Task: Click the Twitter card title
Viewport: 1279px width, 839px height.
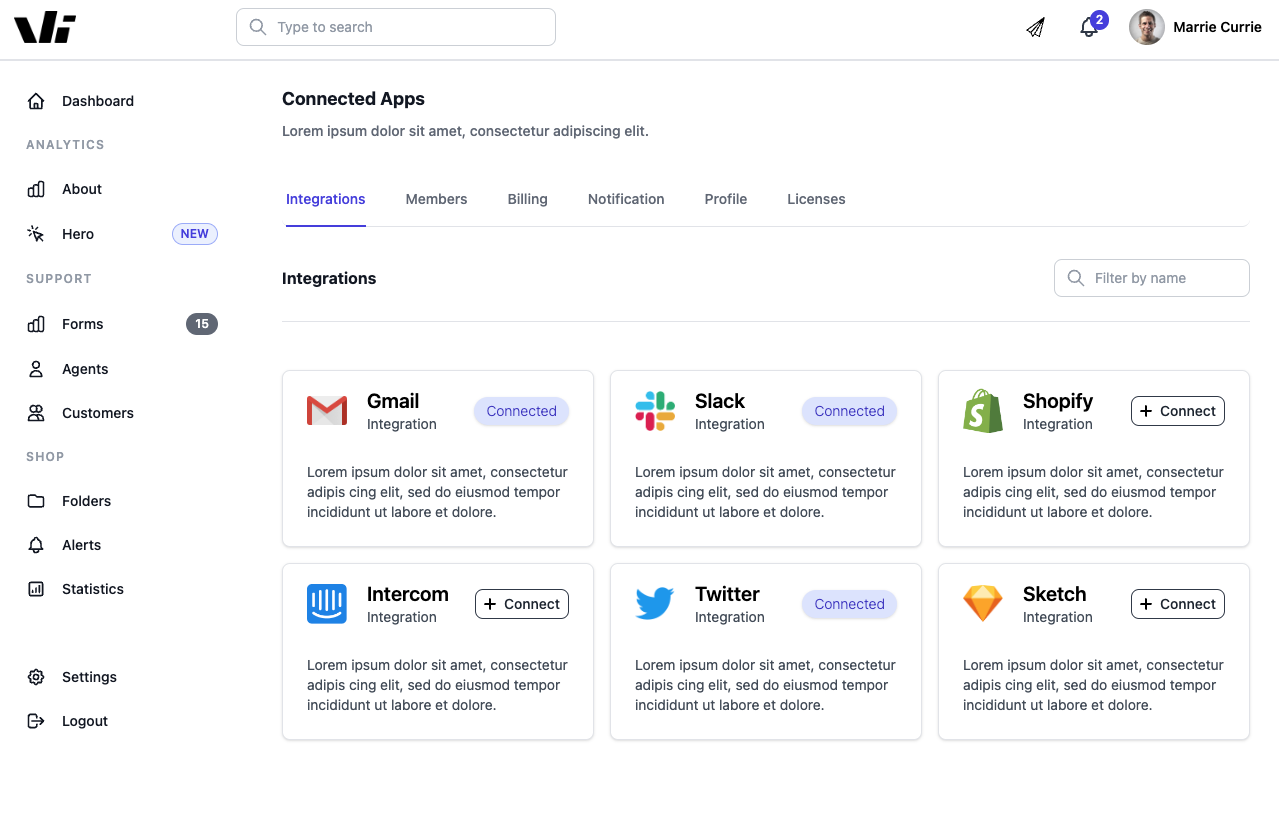Action: [x=727, y=594]
